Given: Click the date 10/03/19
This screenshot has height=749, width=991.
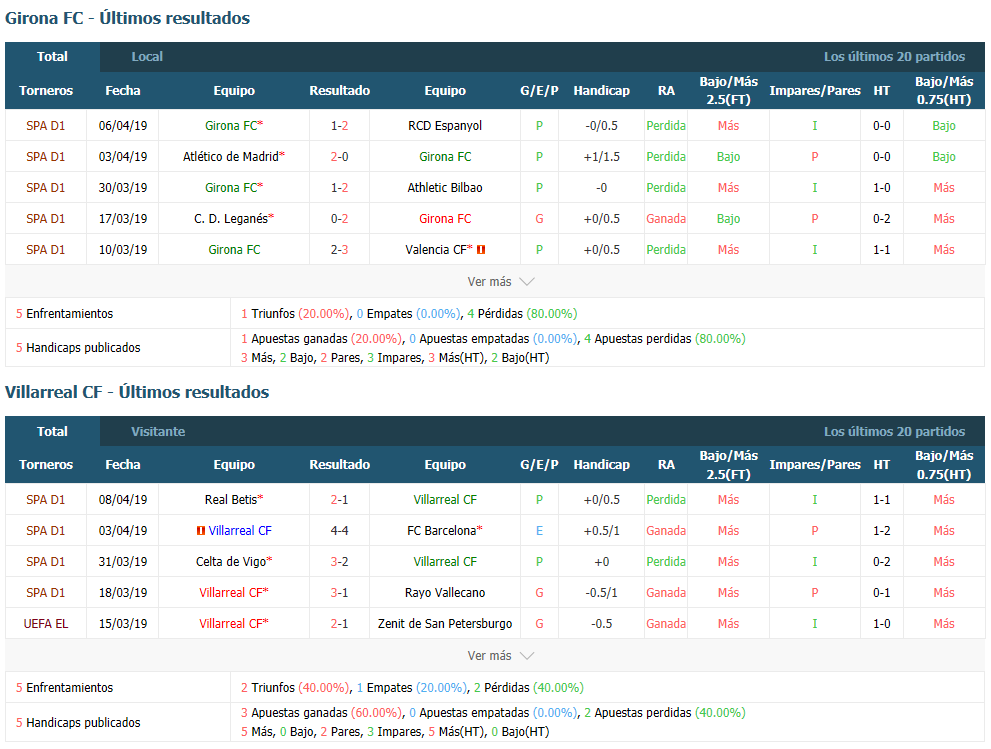Looking at the screenshot, I should [x=123, y=250].
